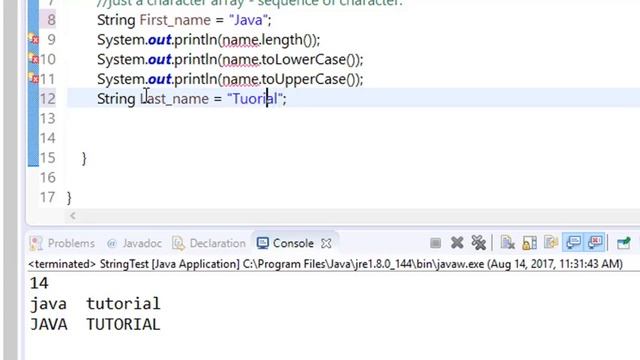Close the Console view with its X

[x=326, y=244]
